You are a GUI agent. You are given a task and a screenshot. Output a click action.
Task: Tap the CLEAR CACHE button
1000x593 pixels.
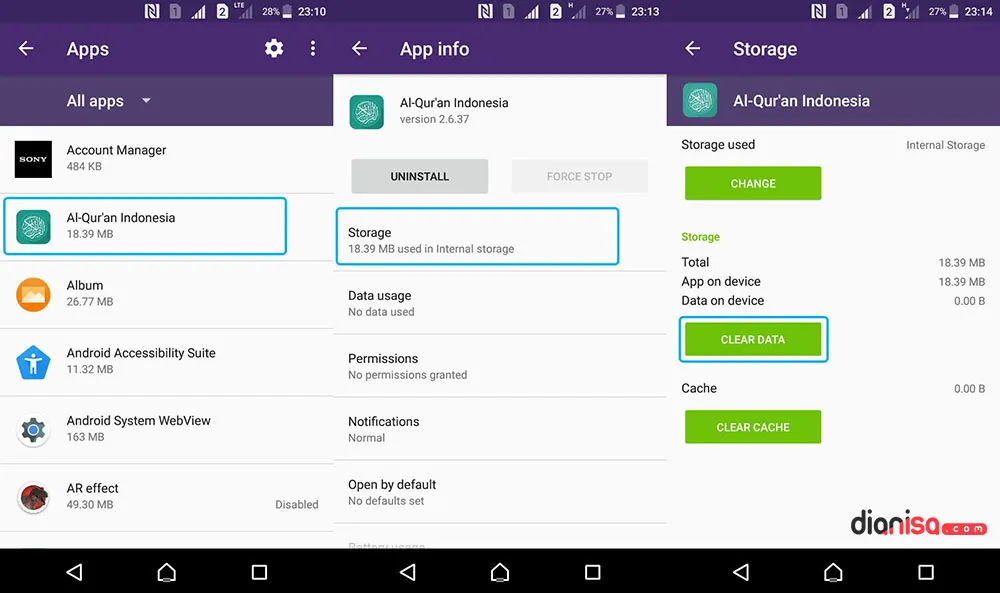click(752, 427)
